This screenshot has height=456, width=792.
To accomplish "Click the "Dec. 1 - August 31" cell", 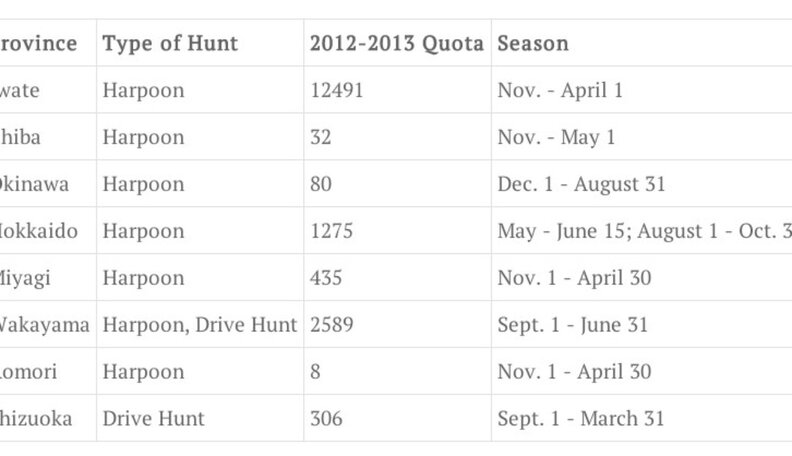I will [x=581, y=185].
